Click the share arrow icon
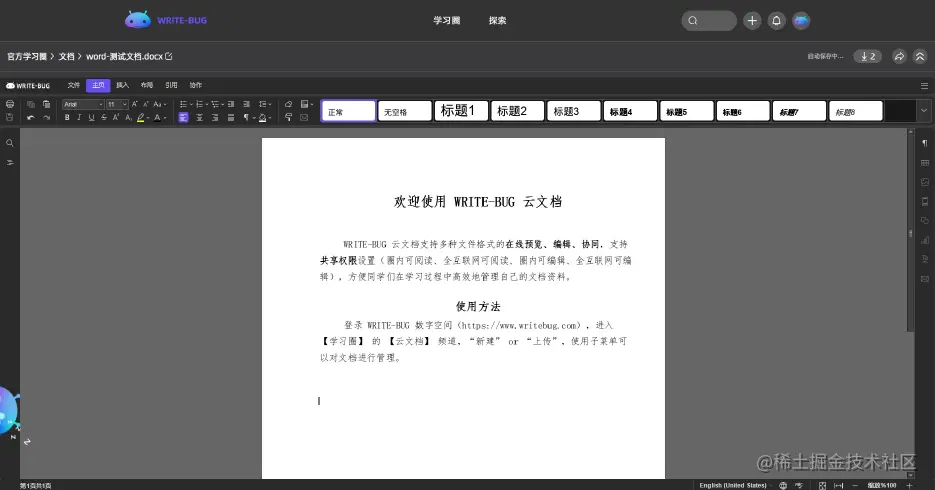935x490 pixels. (x=899, y=56)
